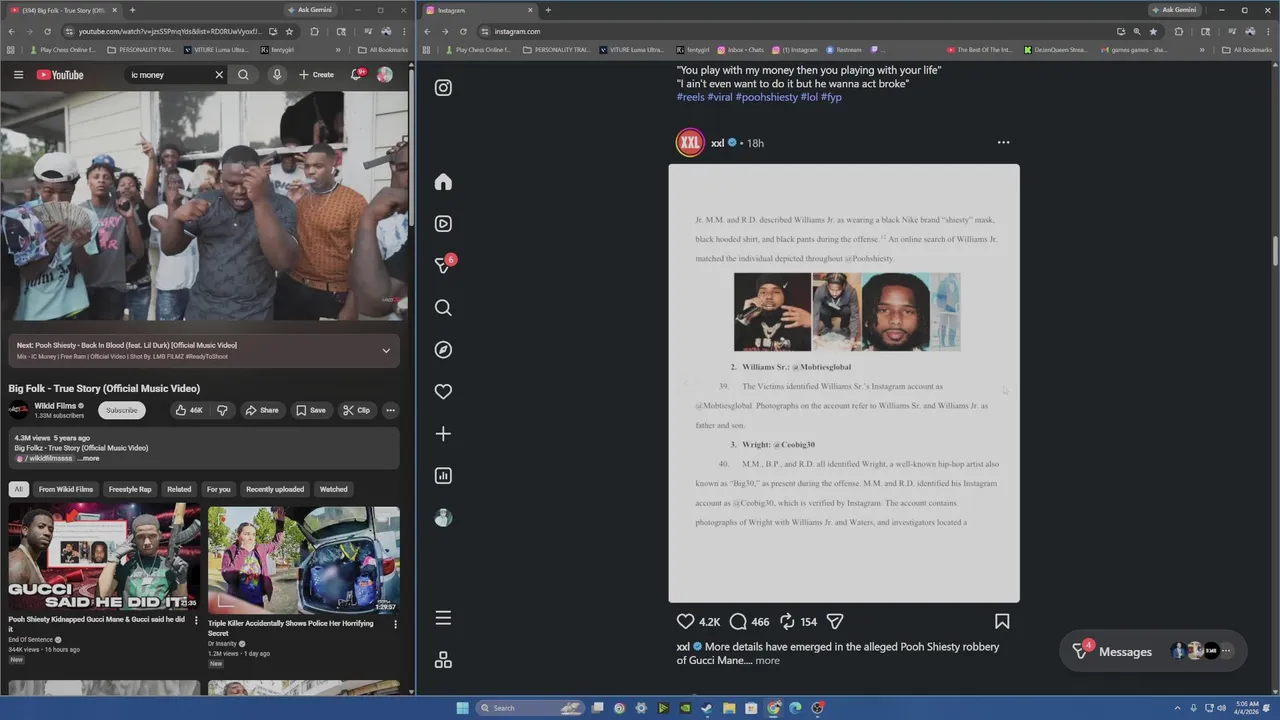Select the Related chip
This screenshot has width=1280, height=720.
179,489
